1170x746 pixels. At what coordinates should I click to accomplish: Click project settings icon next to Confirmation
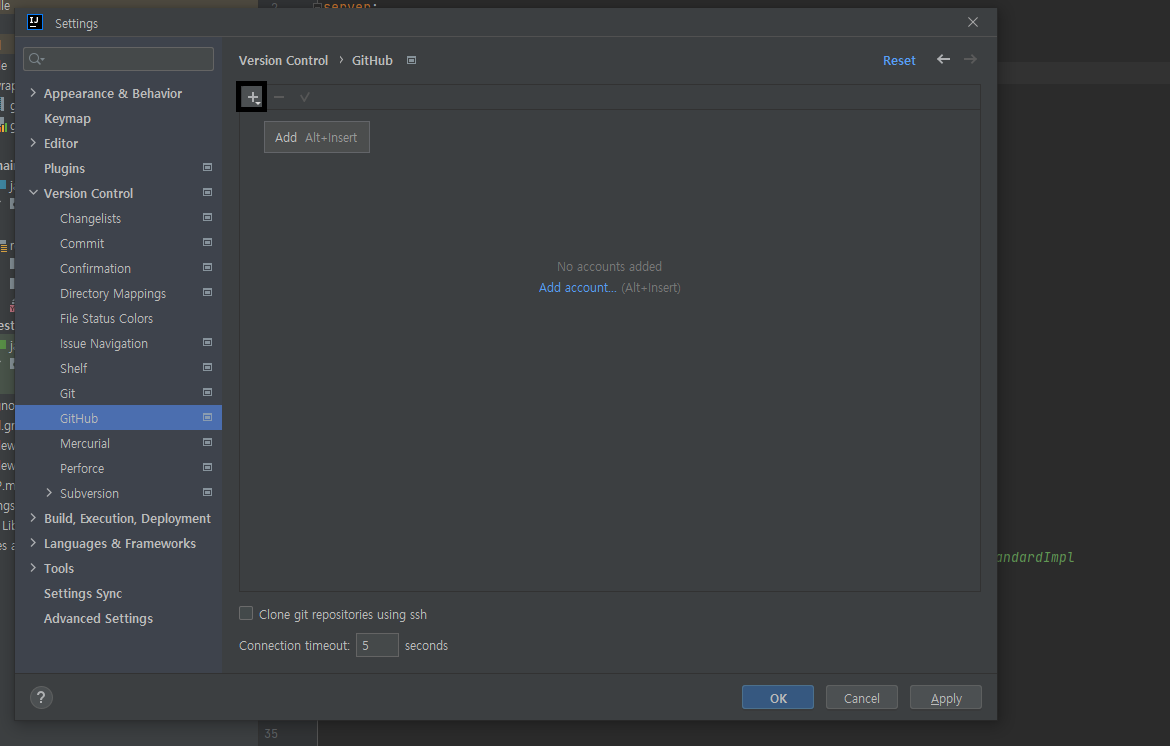click(x=207, y=267)
